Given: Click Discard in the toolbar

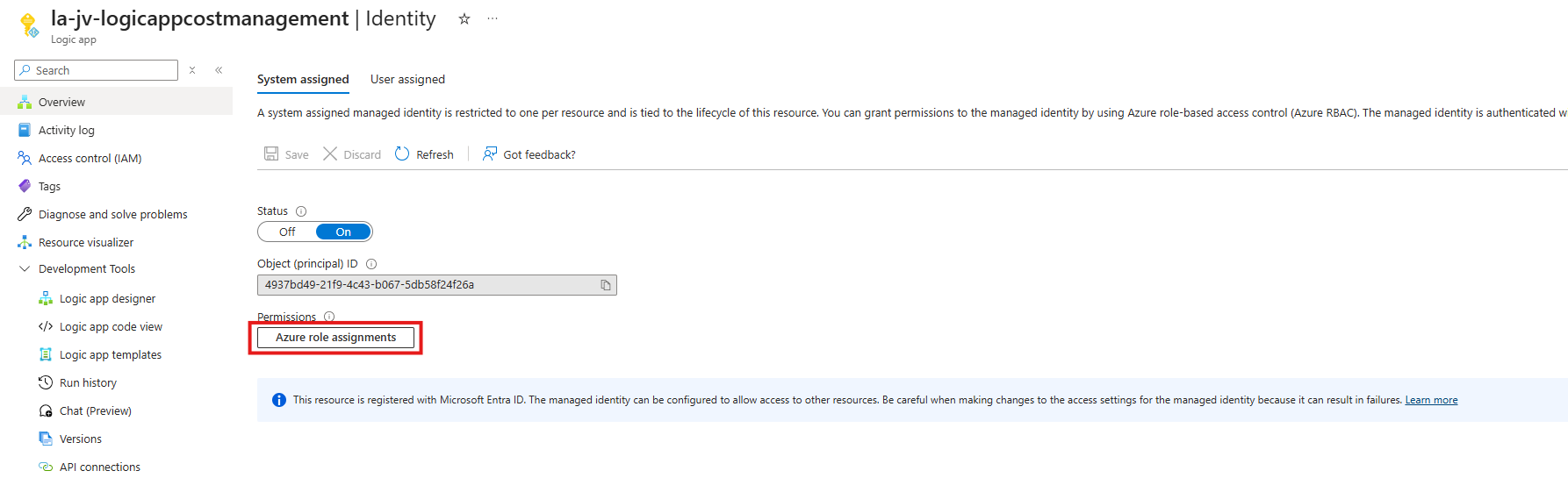Looking at the screenshot, I should [x=352, y=154].
